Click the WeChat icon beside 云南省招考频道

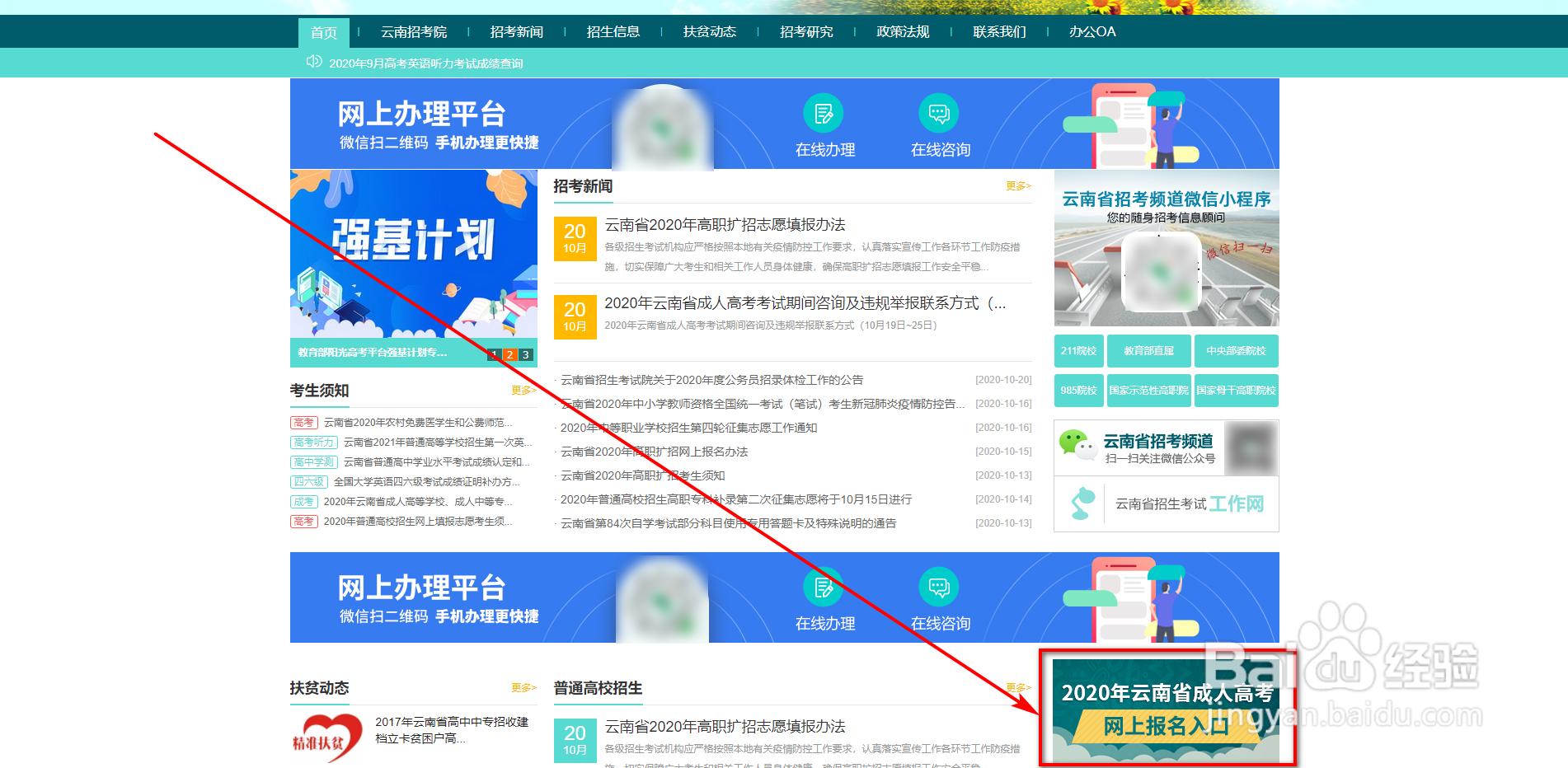tap(1077, 446)
